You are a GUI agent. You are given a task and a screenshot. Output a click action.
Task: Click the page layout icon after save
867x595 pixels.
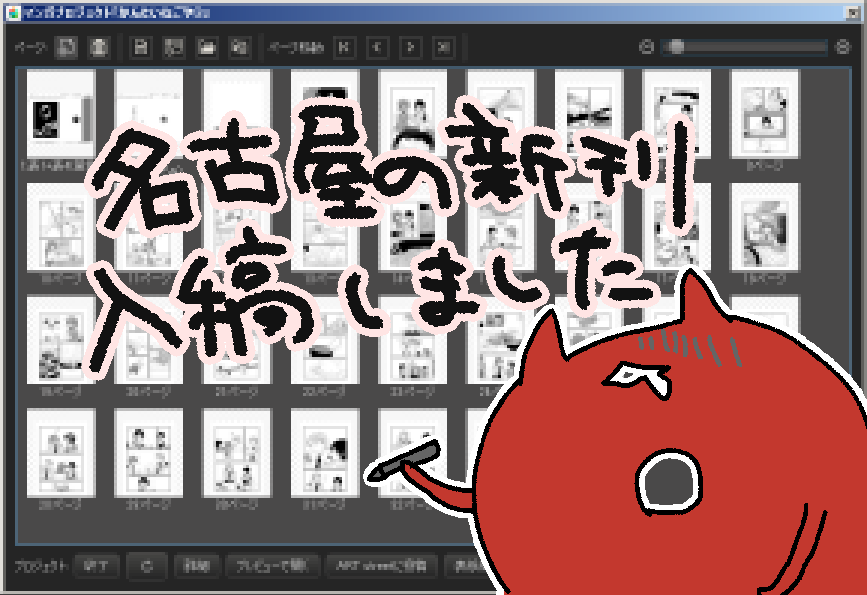174,48
